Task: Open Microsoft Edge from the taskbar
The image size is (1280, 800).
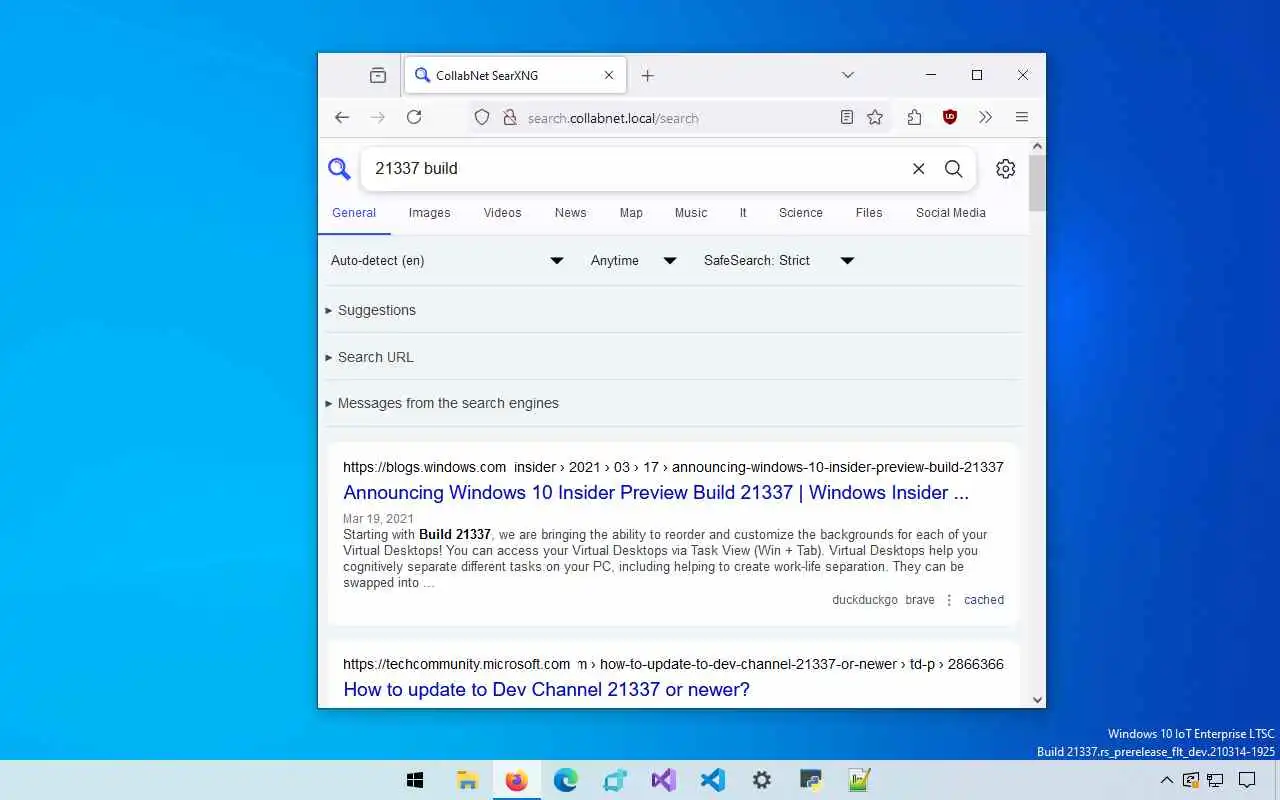Action: pos(565,780)
